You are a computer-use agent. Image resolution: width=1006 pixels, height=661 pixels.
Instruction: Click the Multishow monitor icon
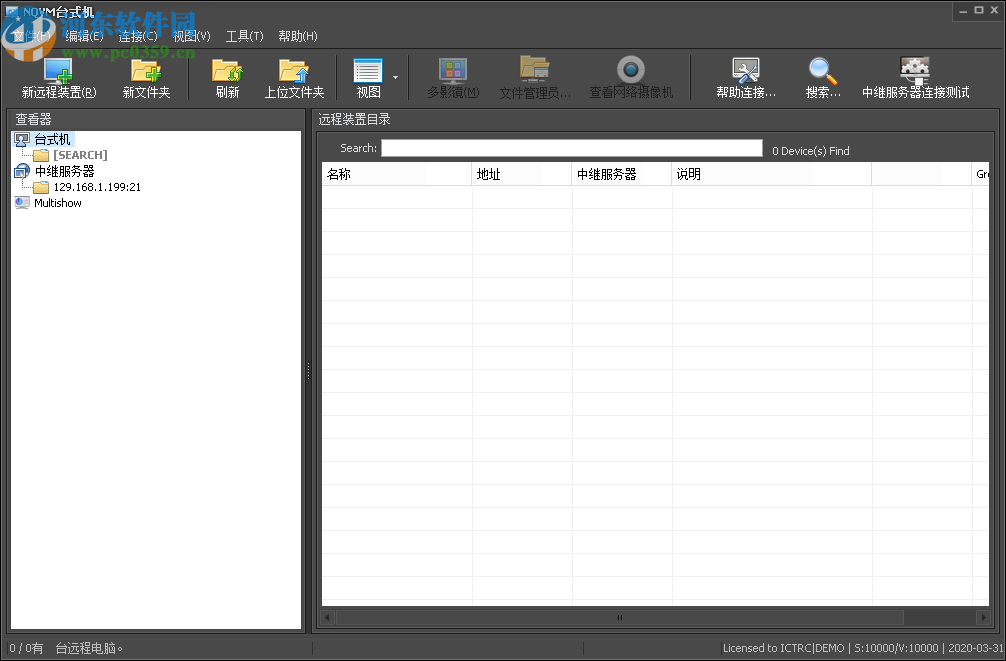click(x=22, y=203)
